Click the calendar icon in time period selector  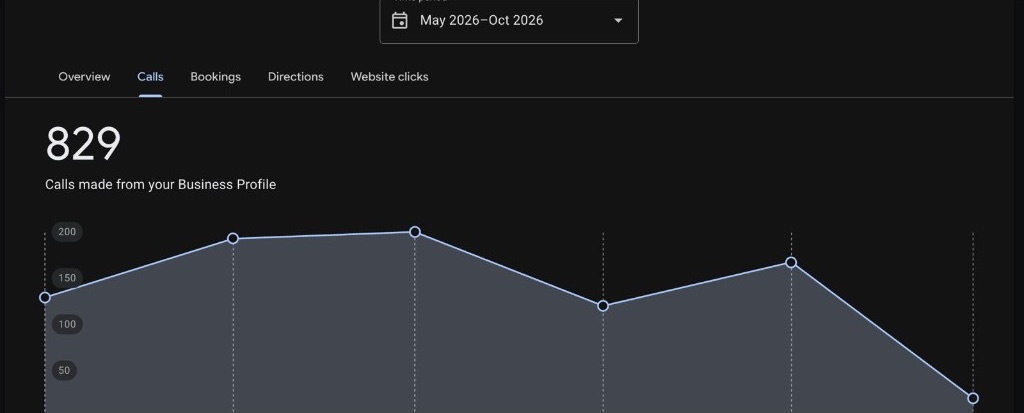(400, 20)
